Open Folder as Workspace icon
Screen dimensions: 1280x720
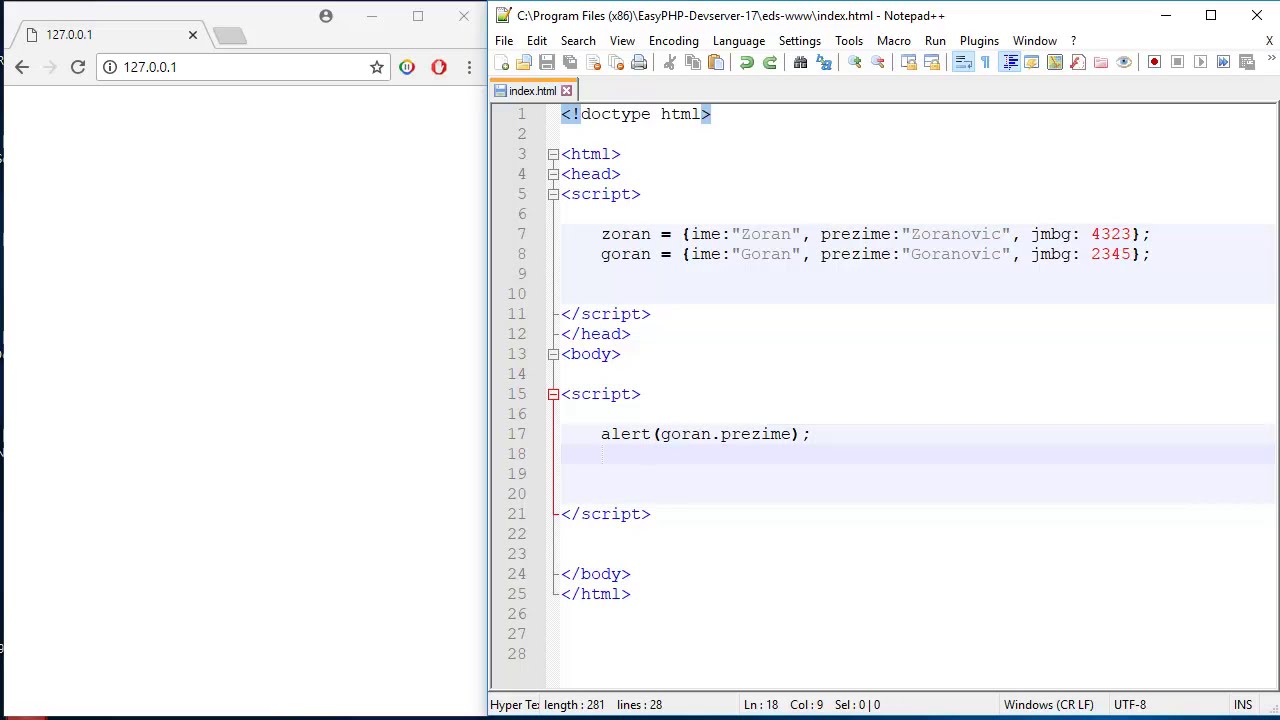click(x=1101, y=62)
